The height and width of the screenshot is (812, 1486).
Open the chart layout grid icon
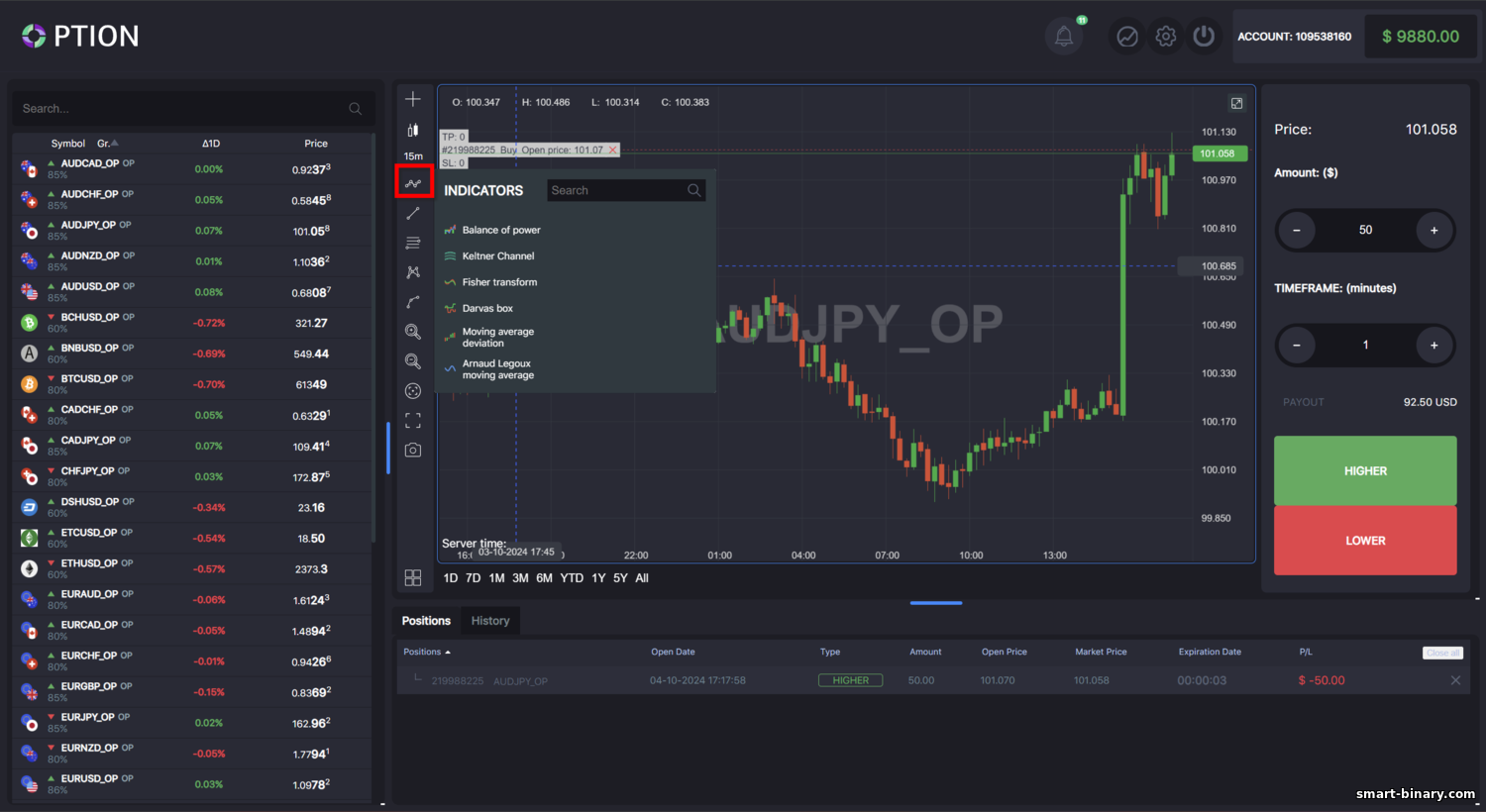pos(413,578)
